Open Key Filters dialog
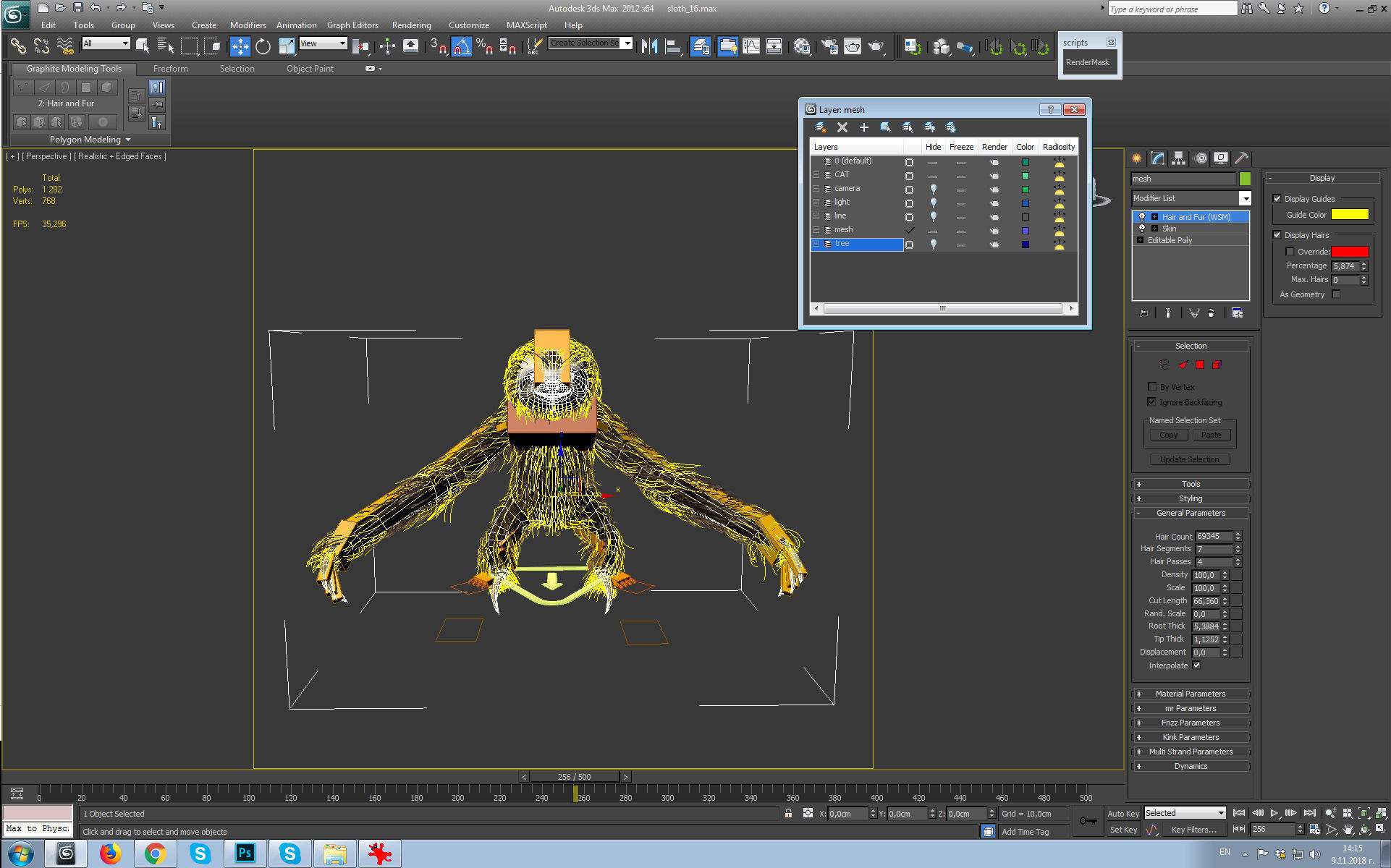Screen dimensions: 1391x868 point(1193,830)
